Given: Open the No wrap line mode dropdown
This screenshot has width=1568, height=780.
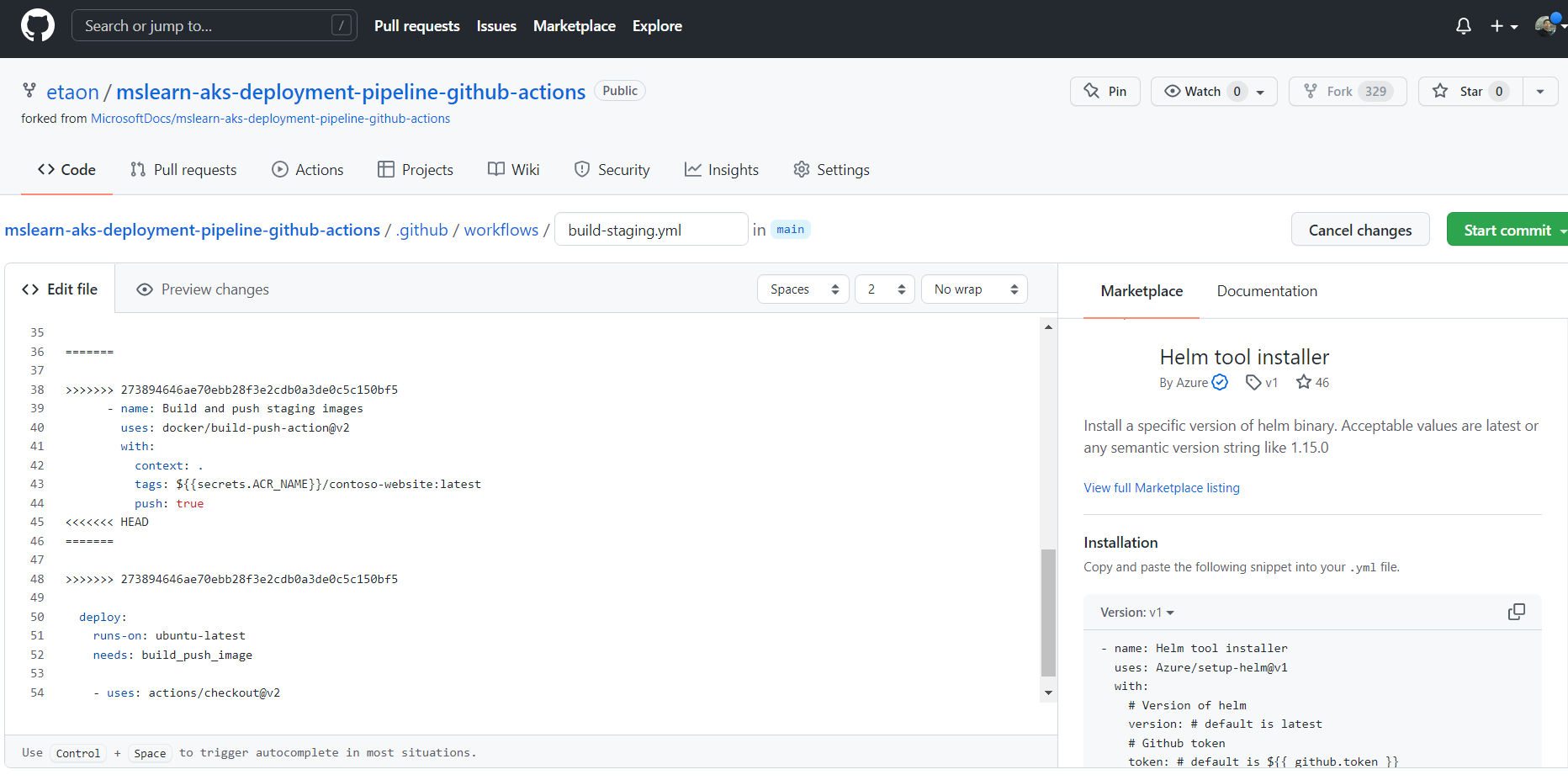Looking at the screenshot, I should point(974,289).
